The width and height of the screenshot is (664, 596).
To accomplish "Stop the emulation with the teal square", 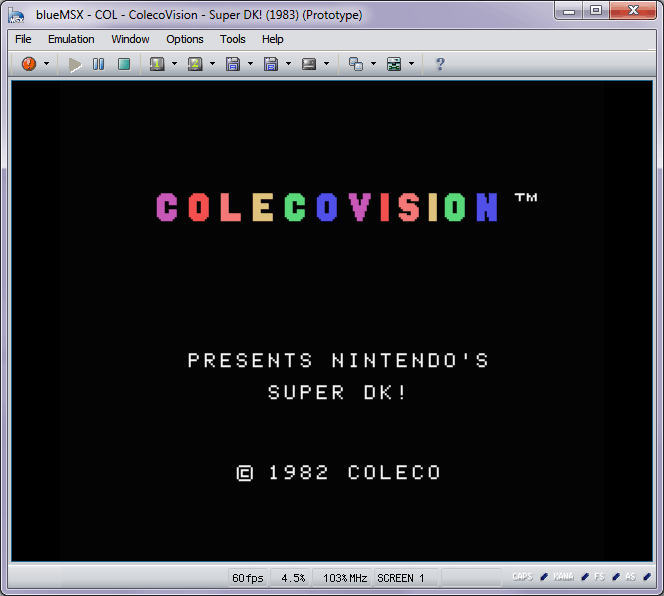I will point(124,64).
